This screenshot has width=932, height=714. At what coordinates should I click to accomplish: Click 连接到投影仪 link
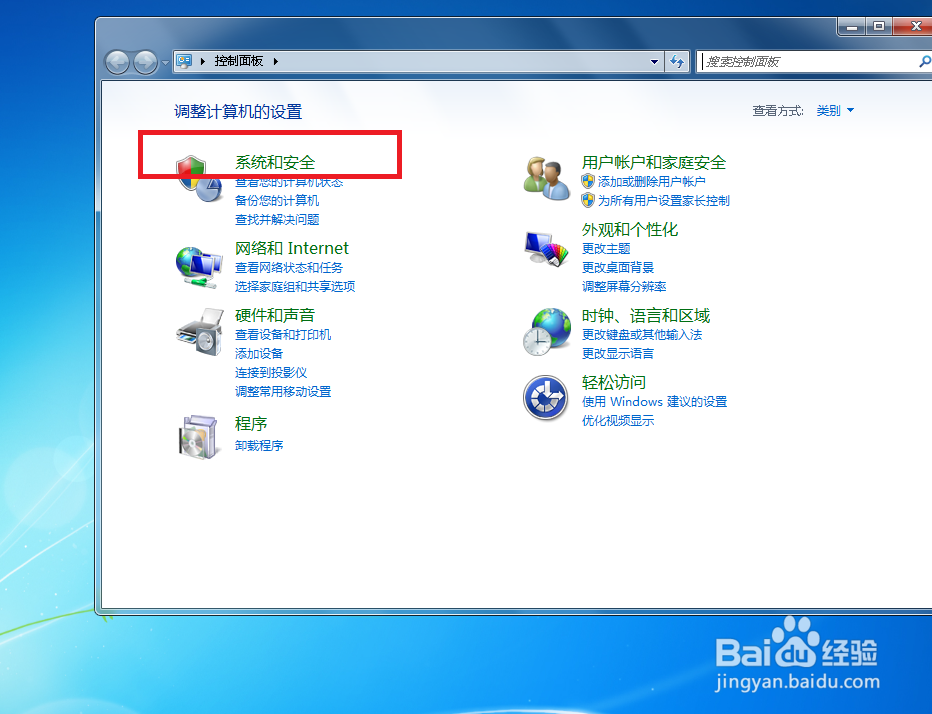coord(271,373)
